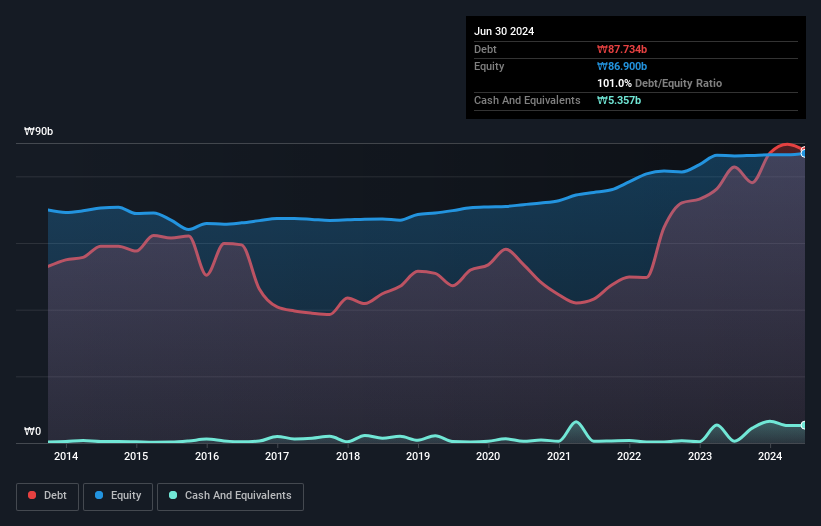The width and height of the screenshot is (821, 526).
Task: Select the 2020 x-axis label
Action: coord(488,456)
